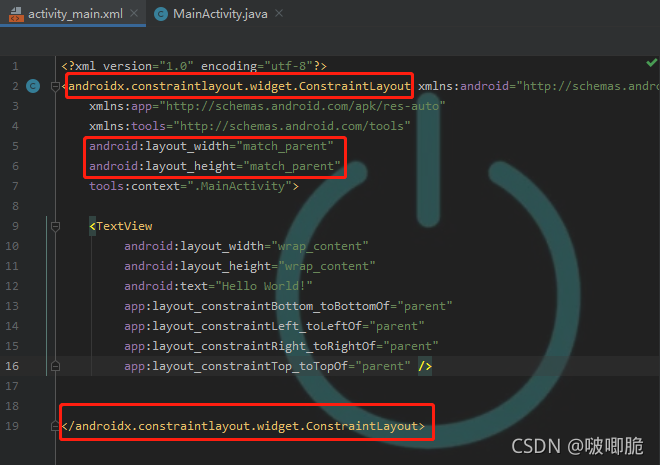This screenshot has height=465, width=660.
Task: Open the MainActivity.java tab
Action: 220,14
